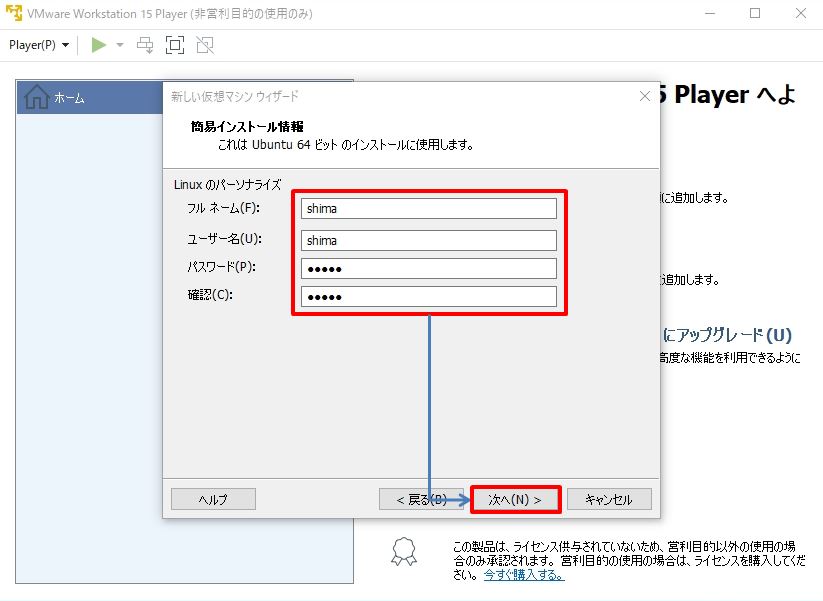This screenshot has width=823, height=601.
Task: Click the full name input field
Action: [428, 208]
